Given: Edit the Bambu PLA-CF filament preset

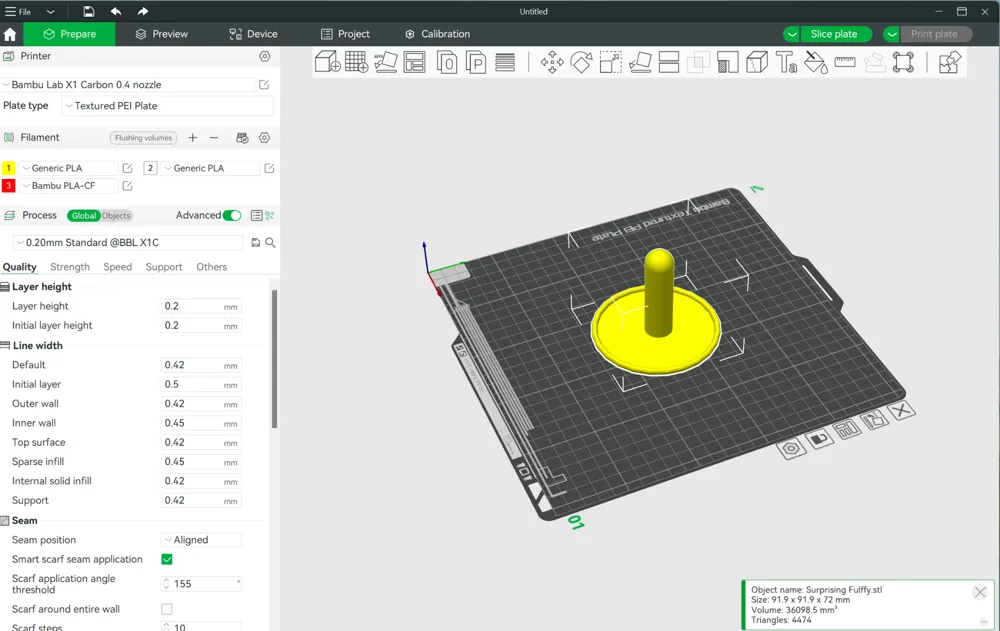Looking at the screenshot, I should [128, 186].
